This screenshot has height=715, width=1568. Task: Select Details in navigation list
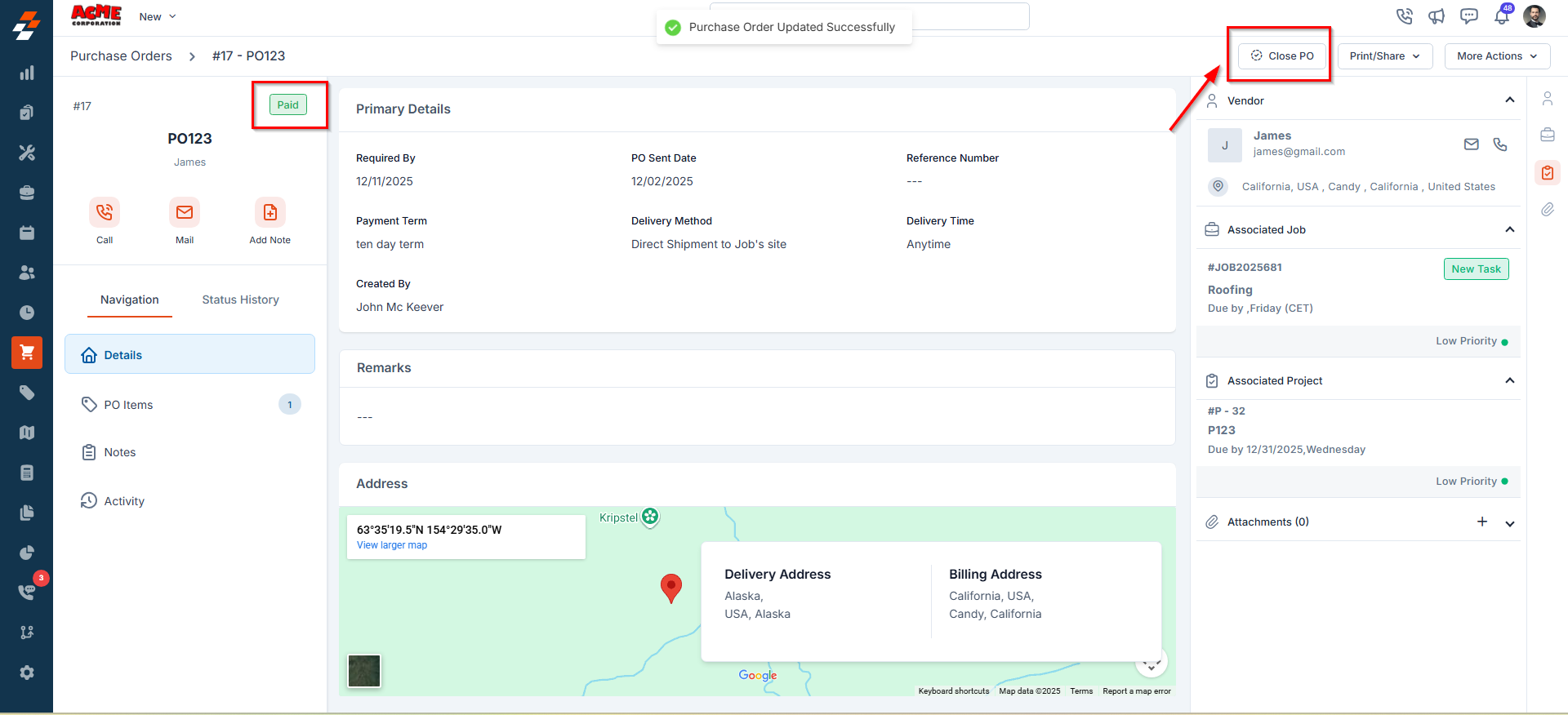[189, 354]
